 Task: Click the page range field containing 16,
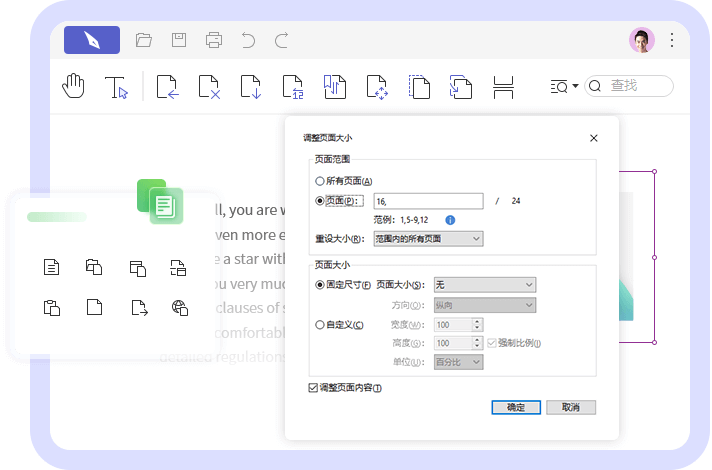click(x=428, y=201)
